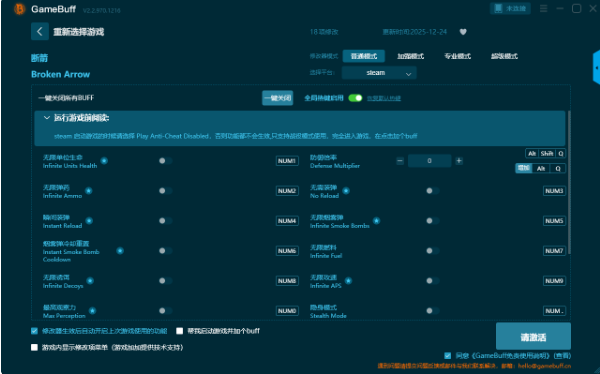This screenshot has width=600, height=374.
Task: Click the login status button in title bar
Action: click(510, 8)
